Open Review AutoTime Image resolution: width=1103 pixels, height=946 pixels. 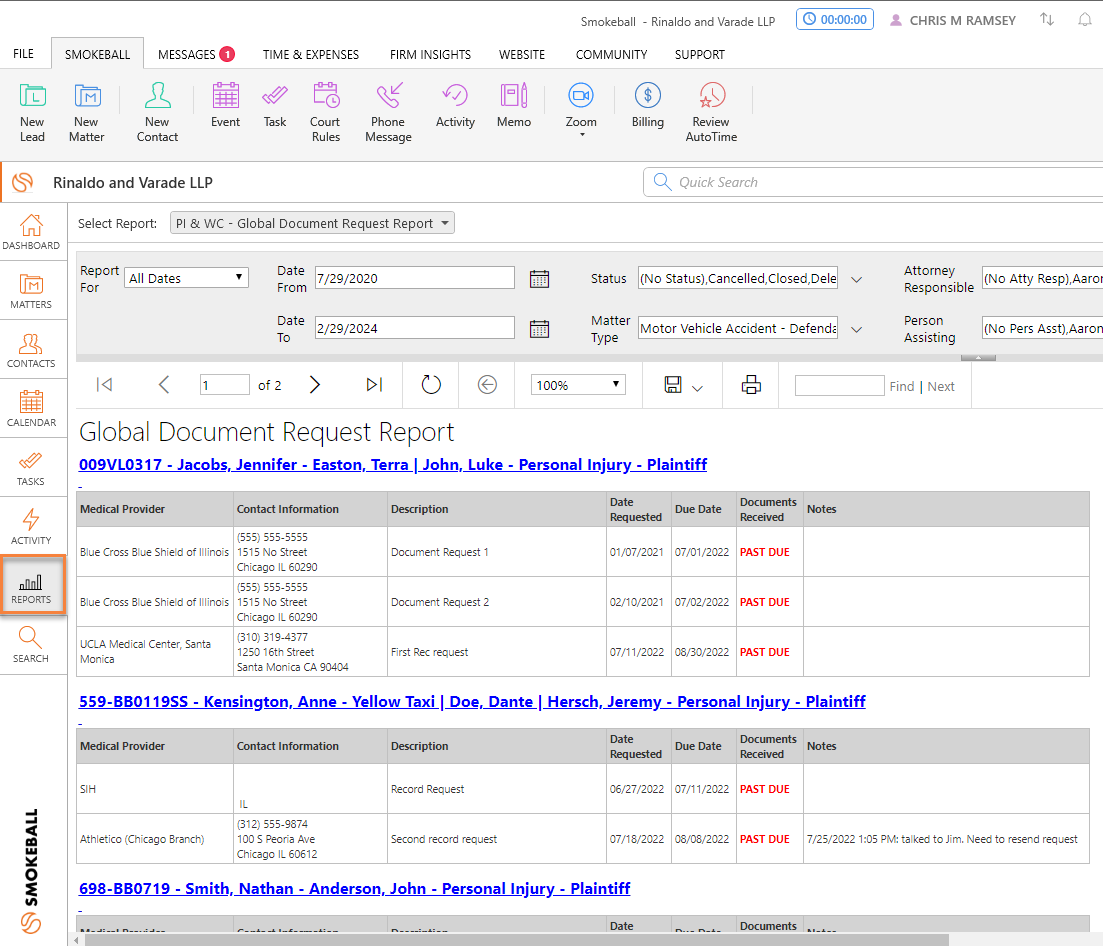pos(711,113)
